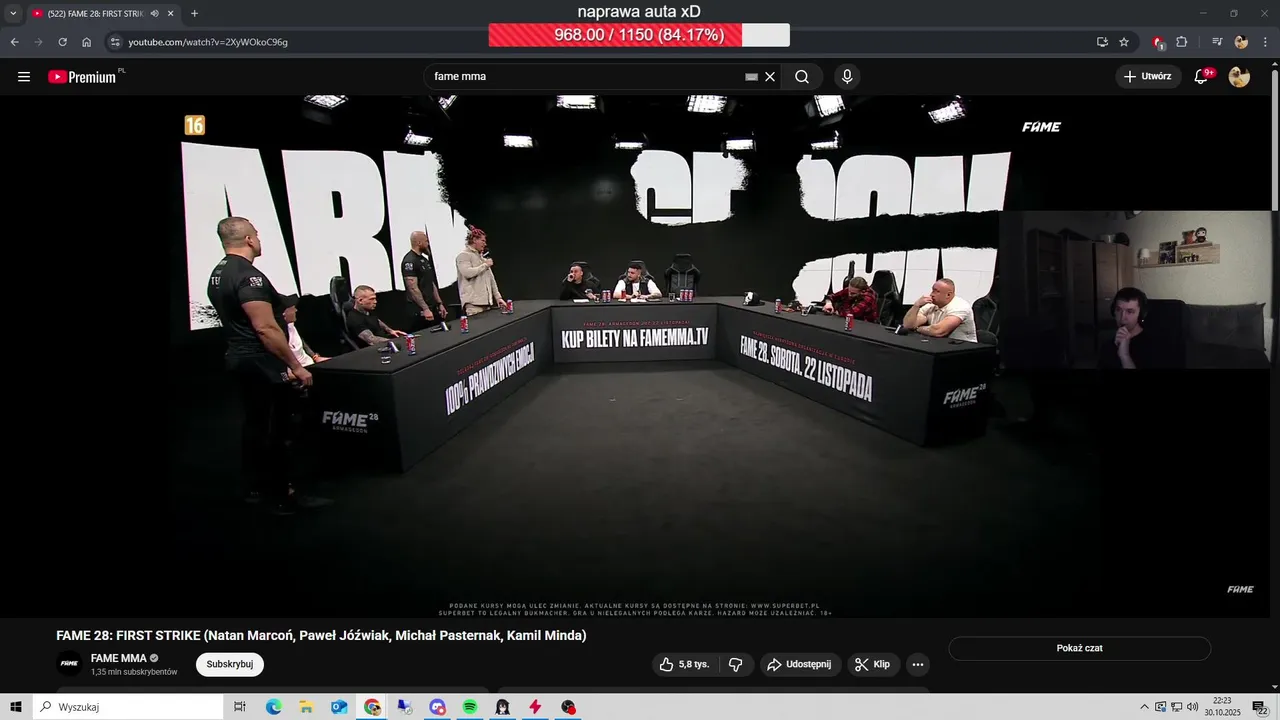Screen dimensions: 1280x720
Task: Open YouTube notifications bell
Action: pos(1202,77)
